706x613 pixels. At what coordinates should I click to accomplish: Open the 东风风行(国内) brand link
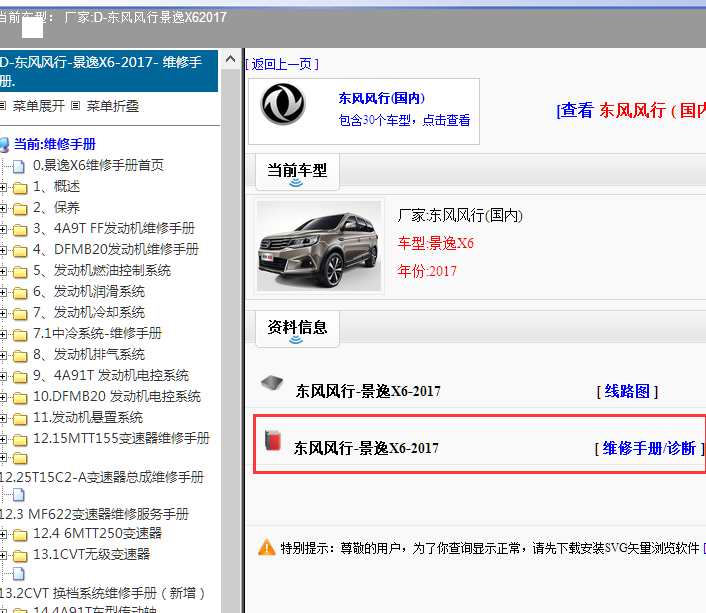381,98
